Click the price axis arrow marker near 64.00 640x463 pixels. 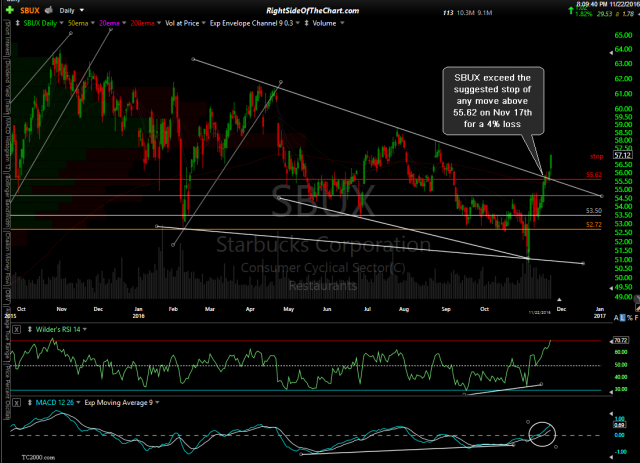click(611, 53)
